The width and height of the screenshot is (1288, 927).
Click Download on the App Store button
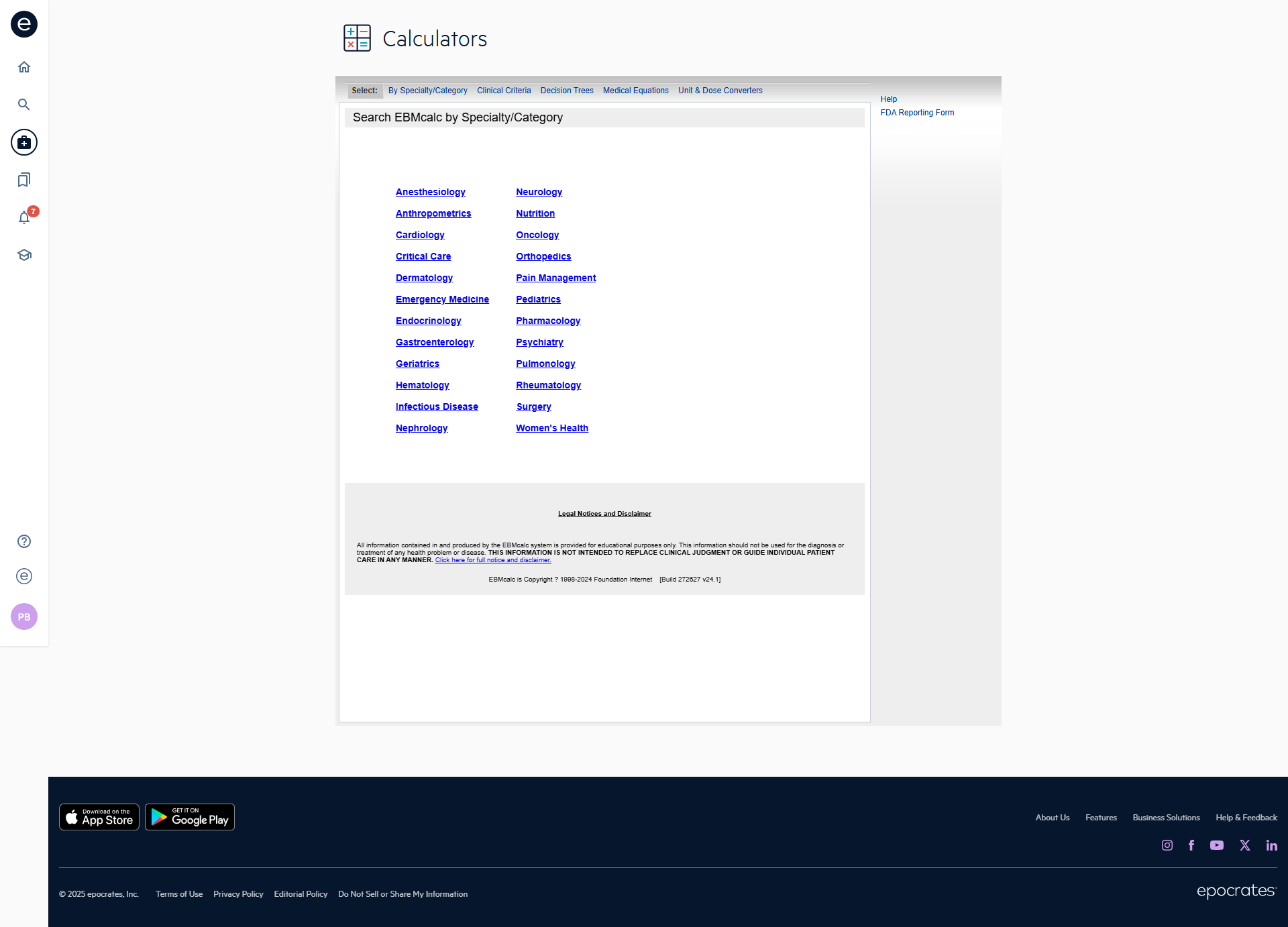click(99, 817)
